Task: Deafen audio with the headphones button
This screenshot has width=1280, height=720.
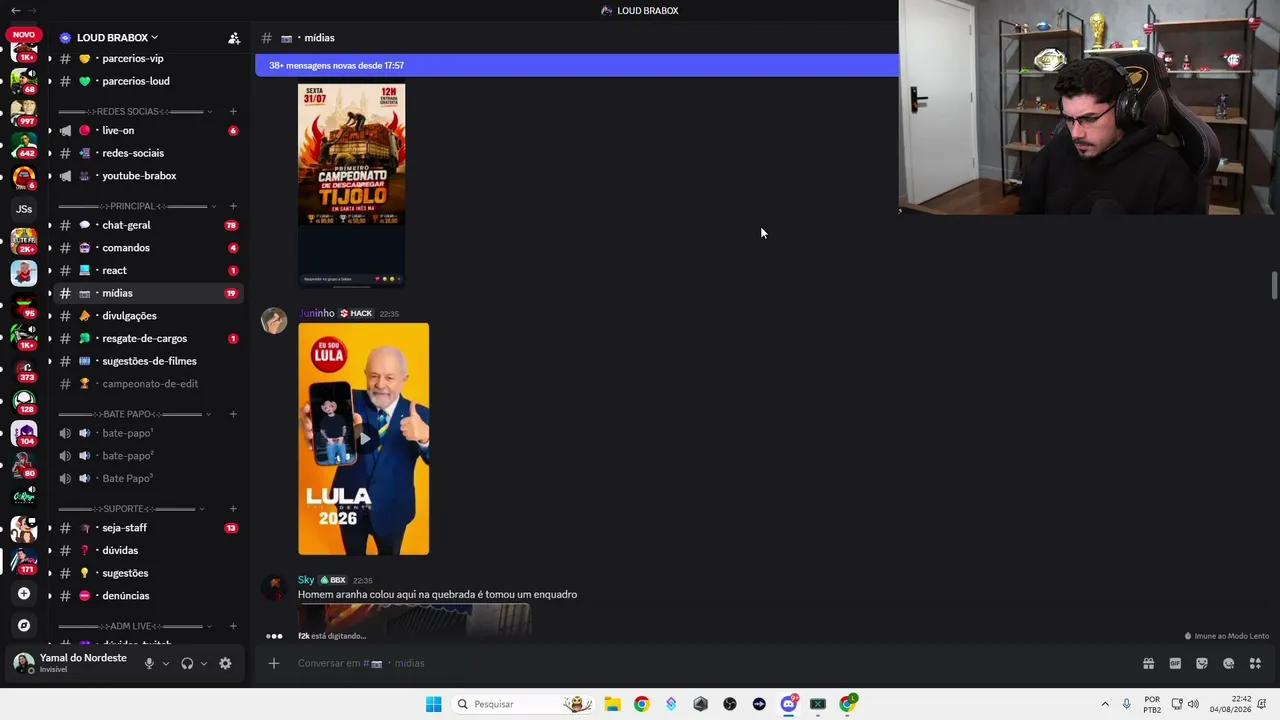Action: click(x=187, y=663)
